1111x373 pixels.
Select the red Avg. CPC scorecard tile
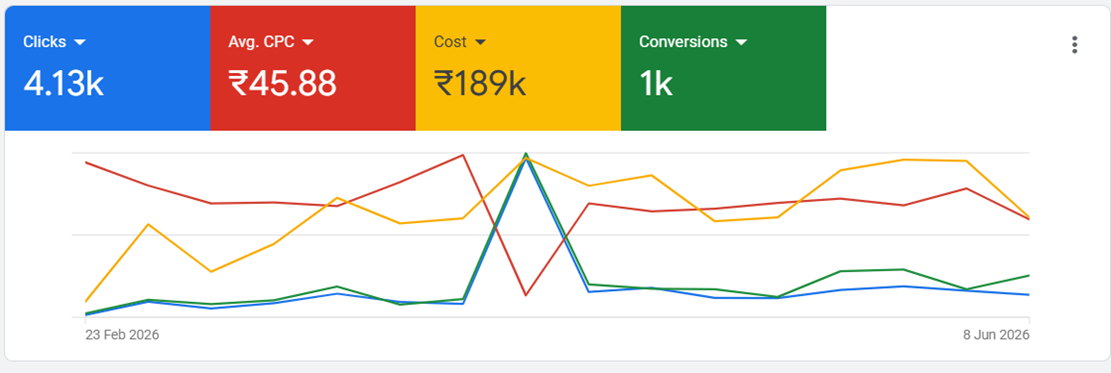(313, 68)
